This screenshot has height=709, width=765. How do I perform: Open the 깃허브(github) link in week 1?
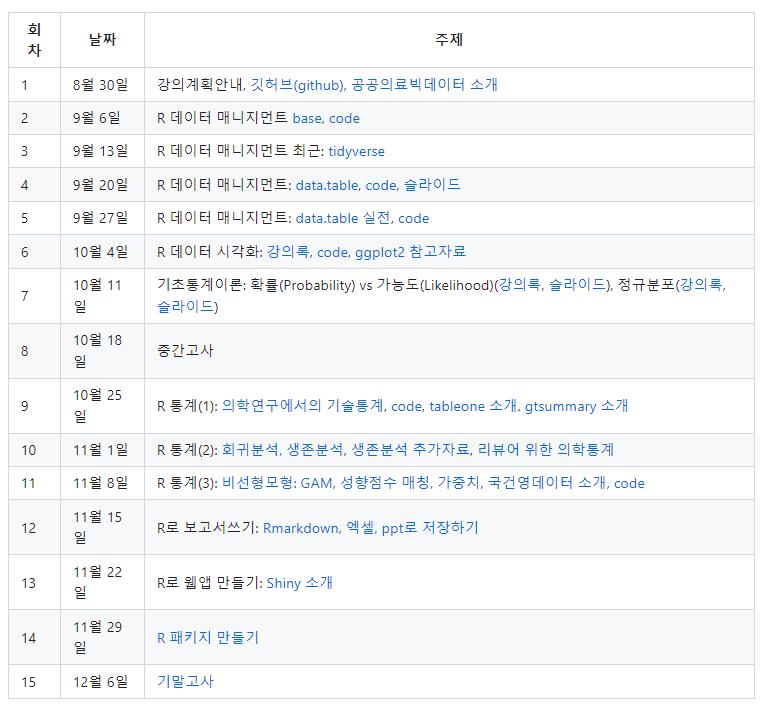(x=298, y=85)
